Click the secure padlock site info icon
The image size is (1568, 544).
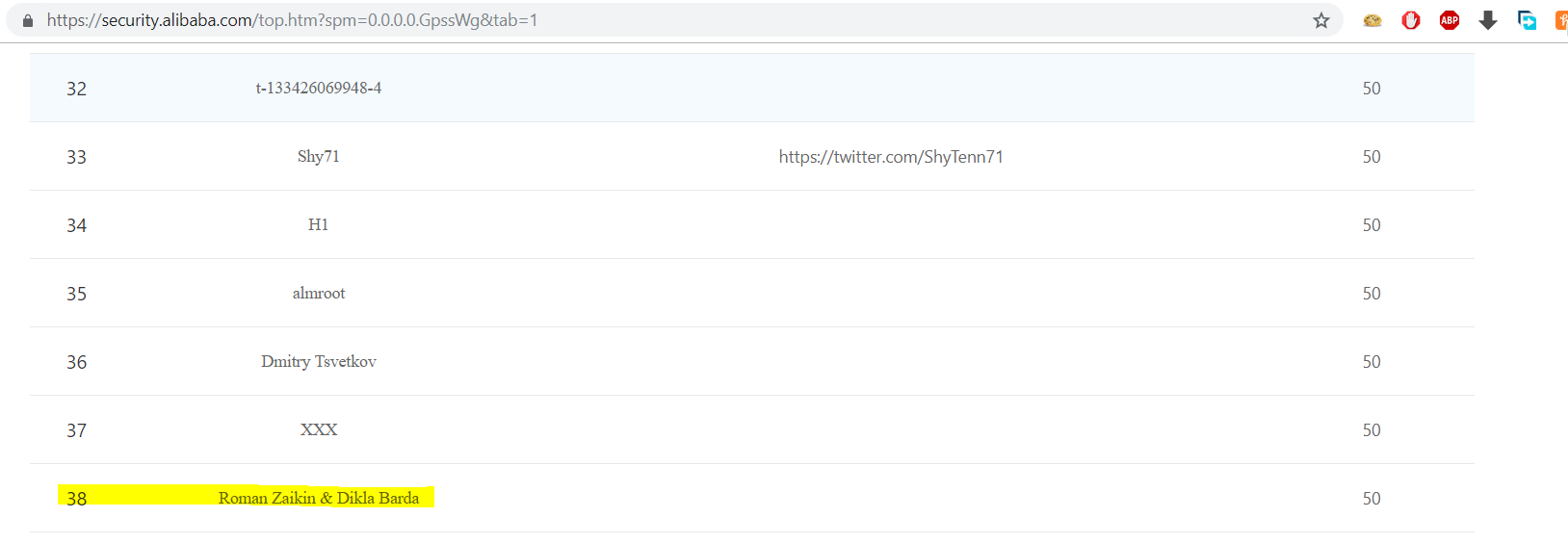coord(28,20)
